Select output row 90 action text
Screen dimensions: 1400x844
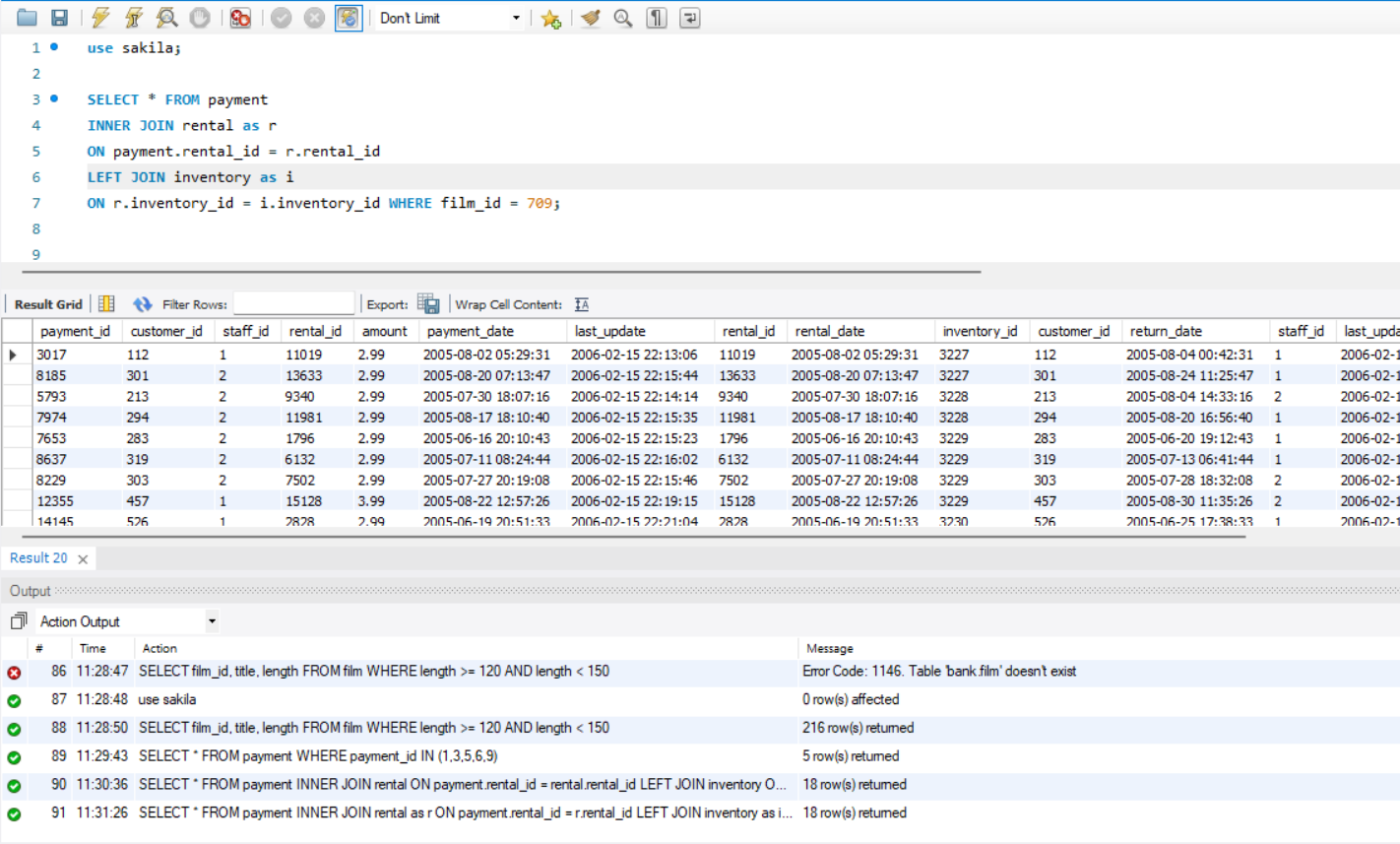click(x=463, y=784)
